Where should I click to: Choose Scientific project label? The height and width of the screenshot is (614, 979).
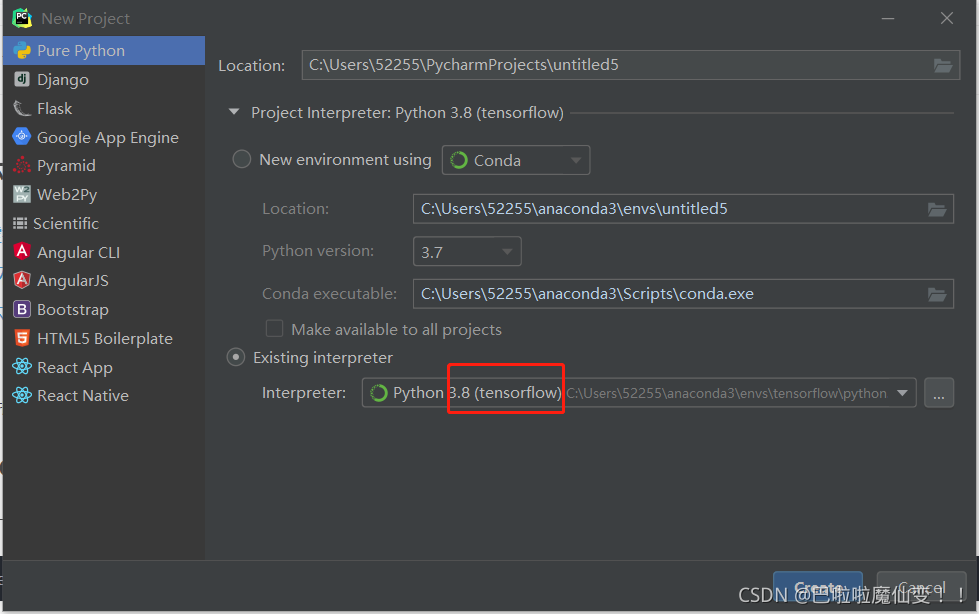coord(66,224)
